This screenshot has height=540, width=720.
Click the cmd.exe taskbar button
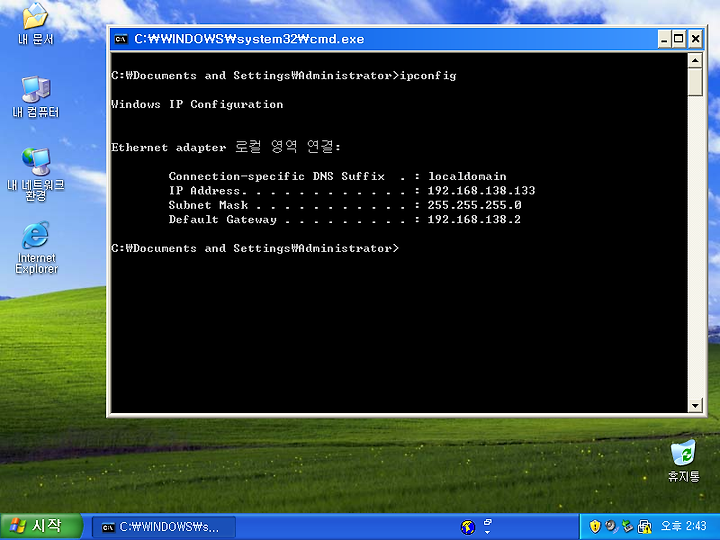coord(164,527)
